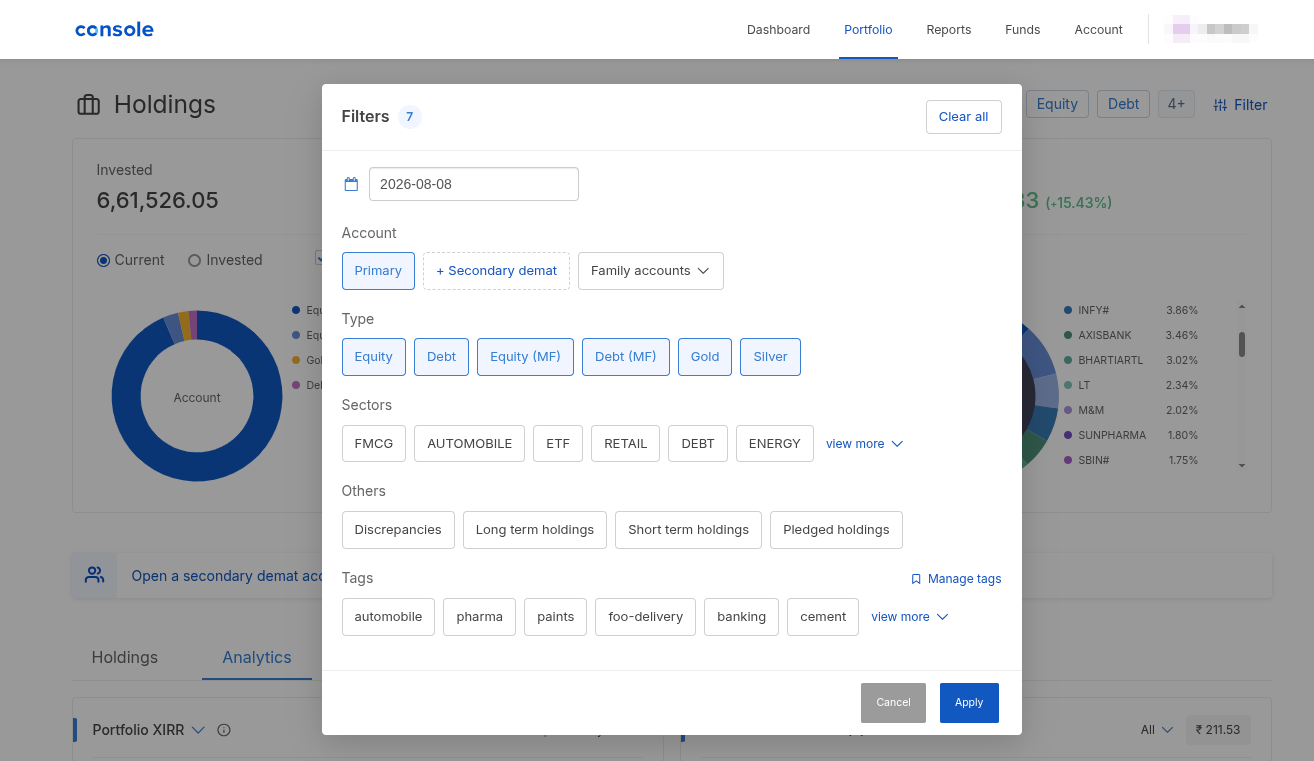This screenshot has height=761, width=1314.
Task: Expand view more under Tags
Action: click(909, 617)
